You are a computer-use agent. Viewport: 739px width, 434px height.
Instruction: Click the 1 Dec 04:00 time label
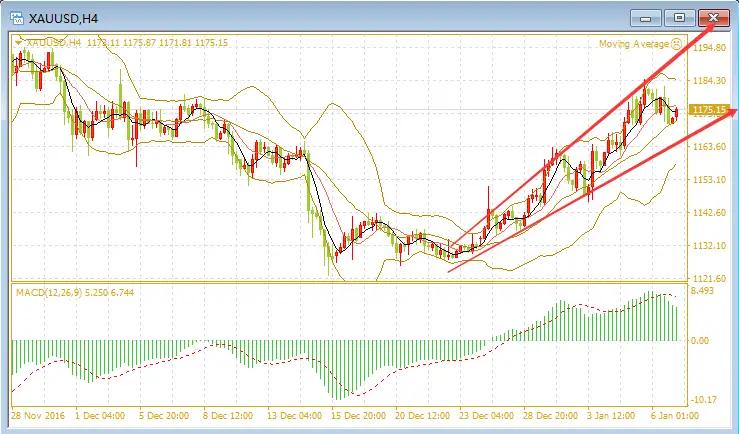pos(100,416)
